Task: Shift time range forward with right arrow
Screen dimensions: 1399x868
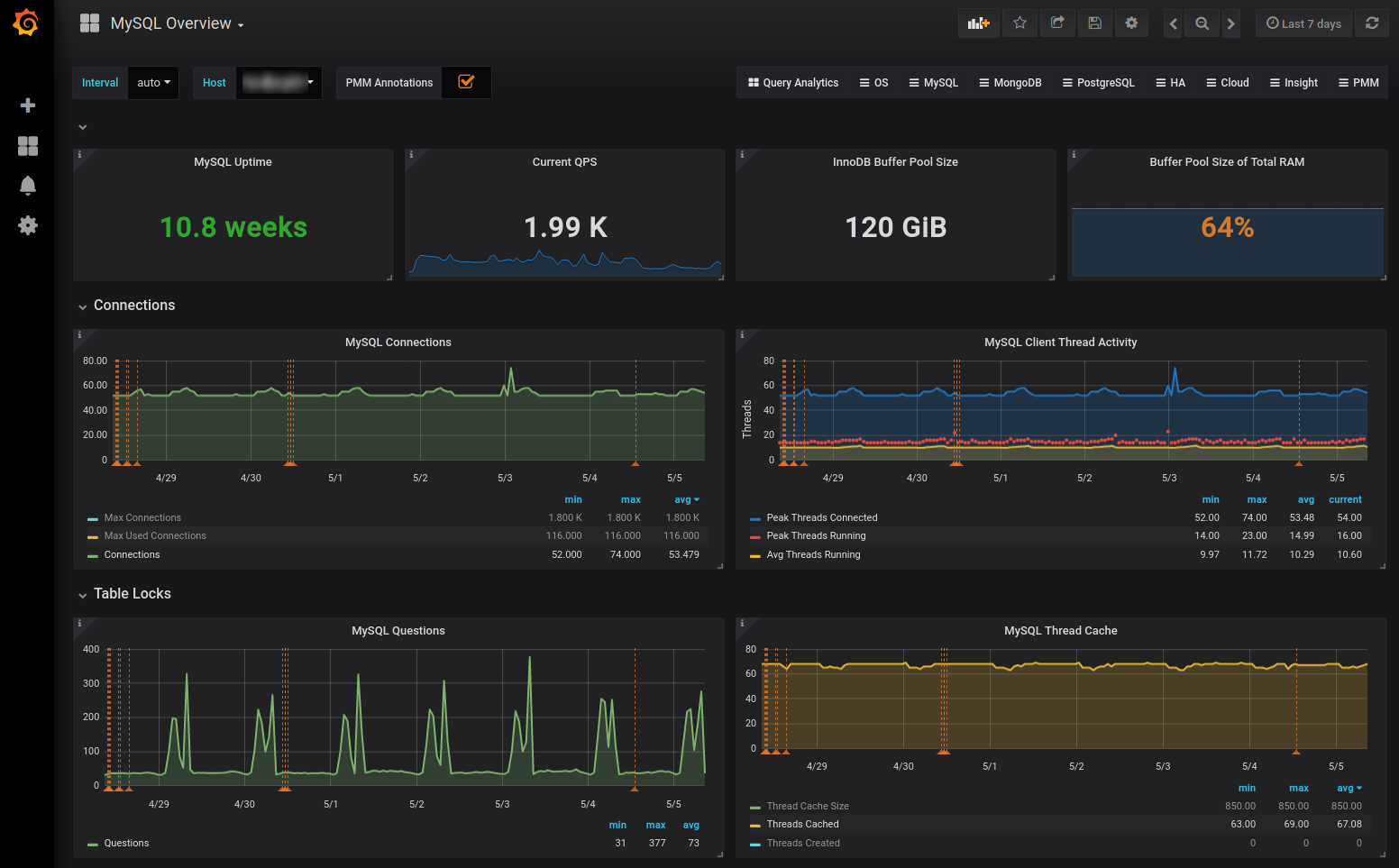Action: click(1230, 24)
